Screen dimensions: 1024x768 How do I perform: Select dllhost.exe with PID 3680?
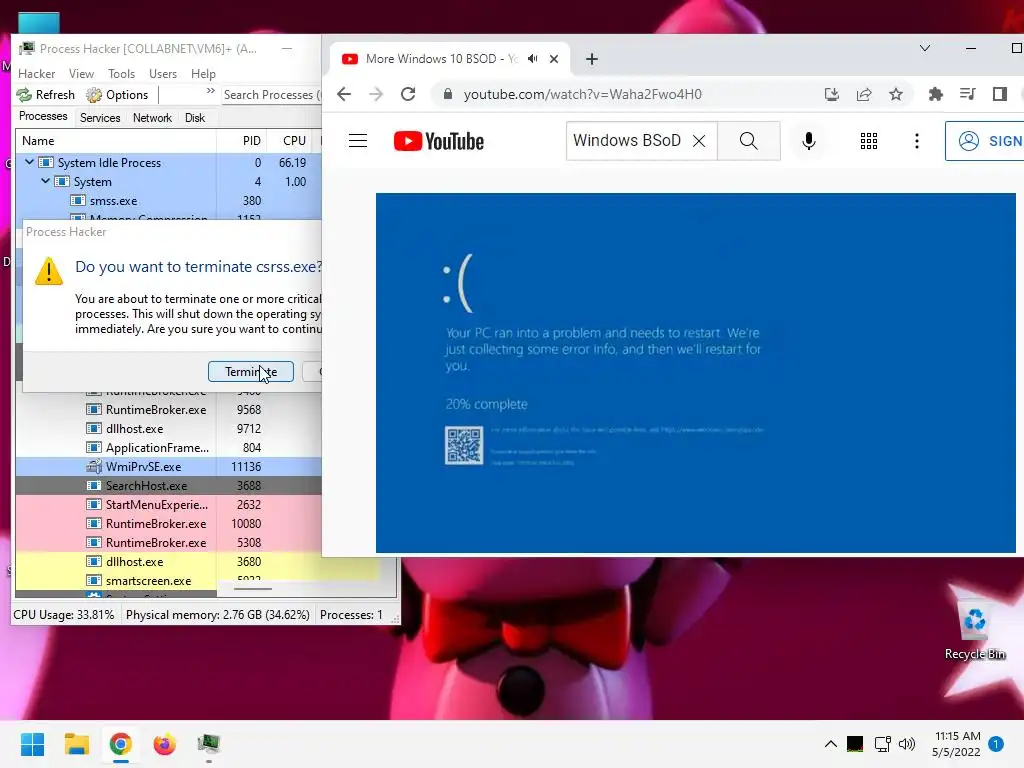168,561
